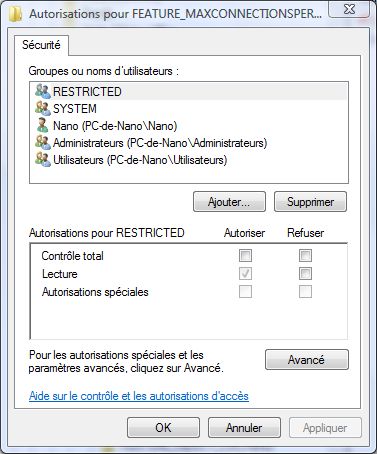
Task: Click the Utilisateurs group icon
Action: tap(43, 159)
